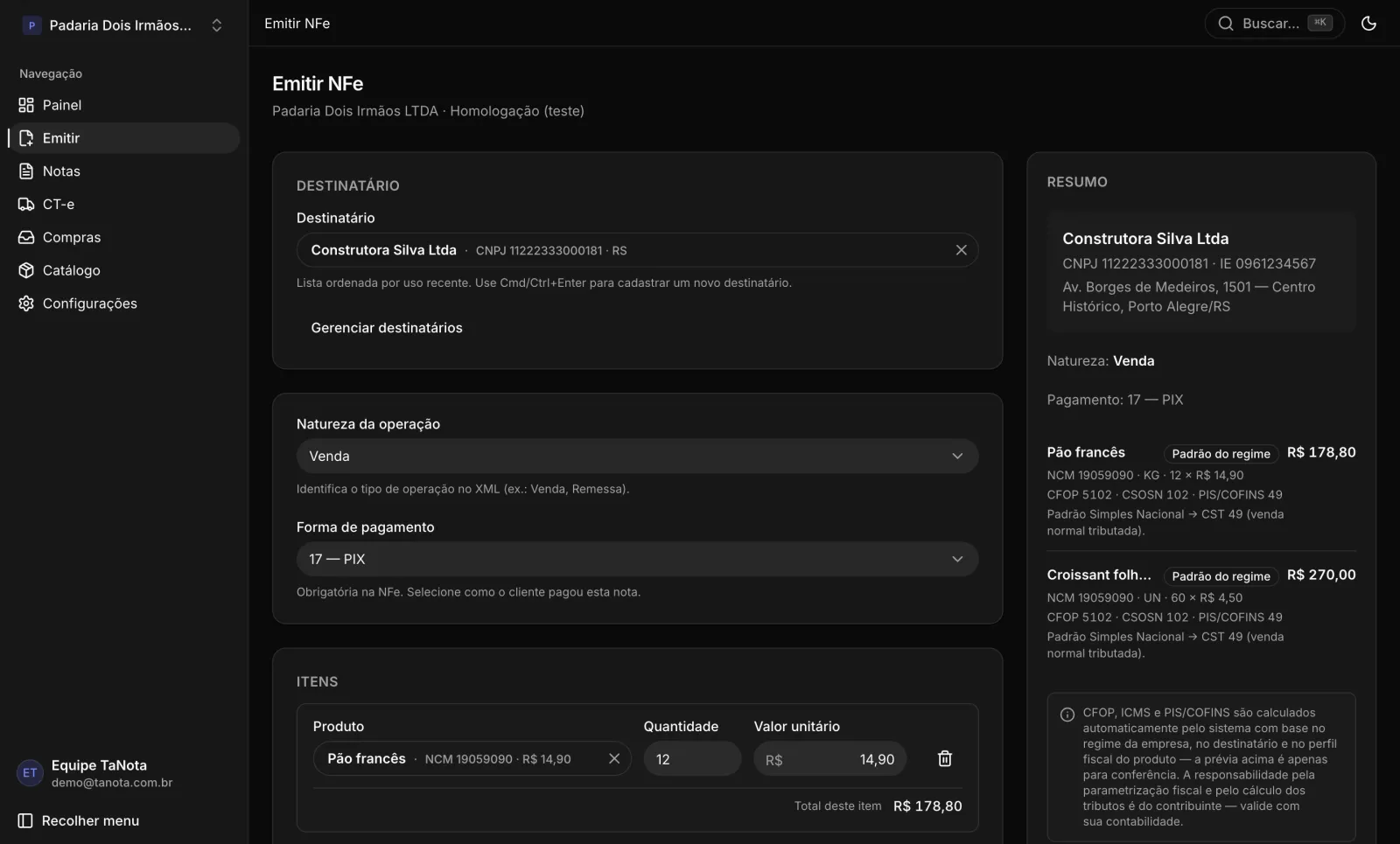Viewport: 1400px width, 844px height.
Task: Click the CT-e truck icon
Action: [x=26, y=205]
